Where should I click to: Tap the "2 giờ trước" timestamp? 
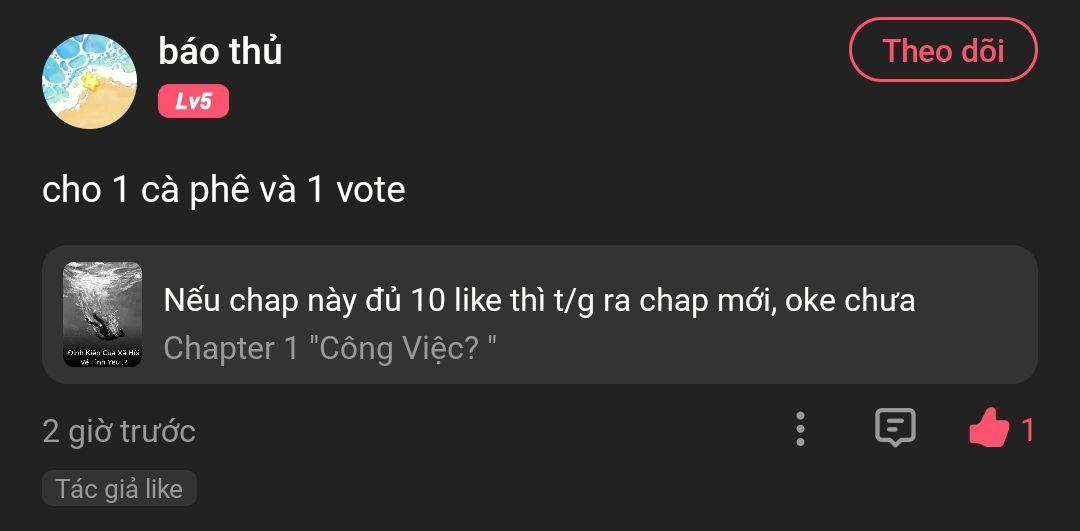[x=118, y=431]
